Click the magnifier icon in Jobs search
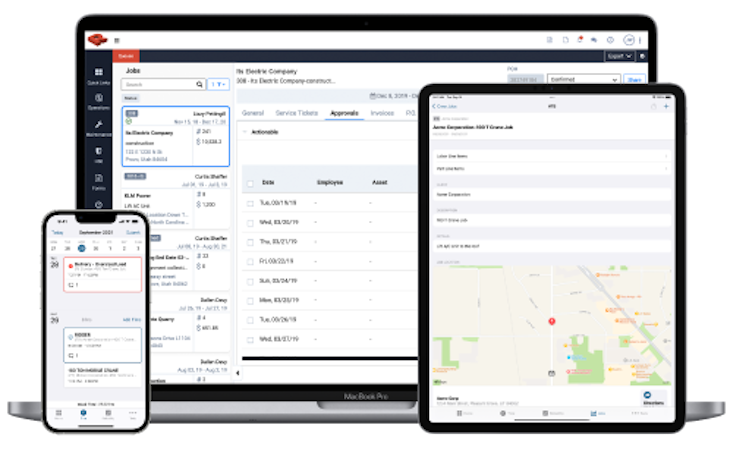Screen dimensions: 733x450 point(200,84)
